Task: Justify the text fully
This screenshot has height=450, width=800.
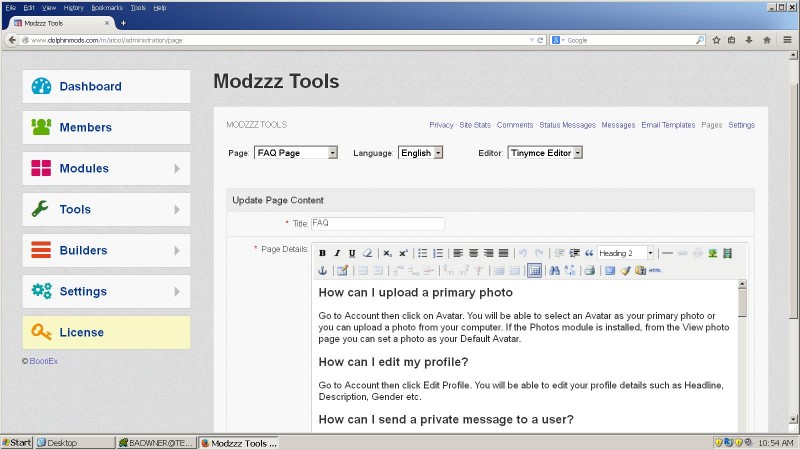Action: click(x=504, y=253)
